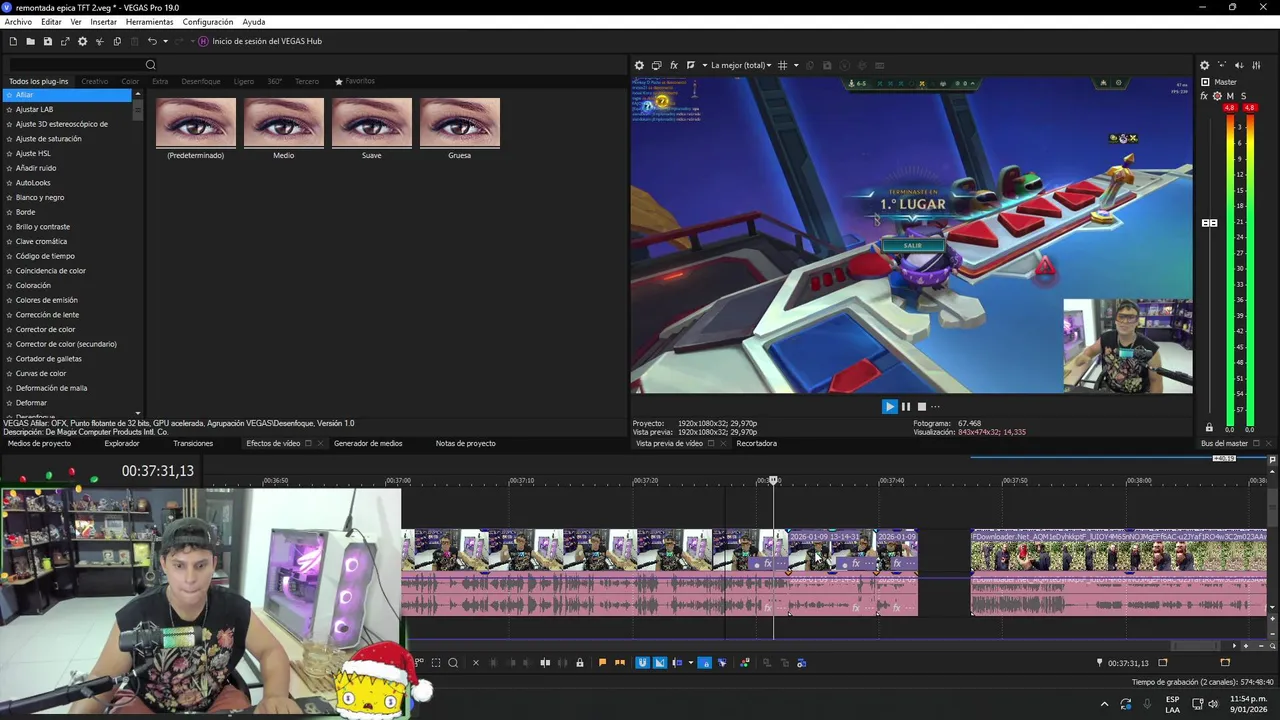This screenshot has width=1280, height=720.
Task: Select the Brillo y contraste effect
Action: point(43,227)
